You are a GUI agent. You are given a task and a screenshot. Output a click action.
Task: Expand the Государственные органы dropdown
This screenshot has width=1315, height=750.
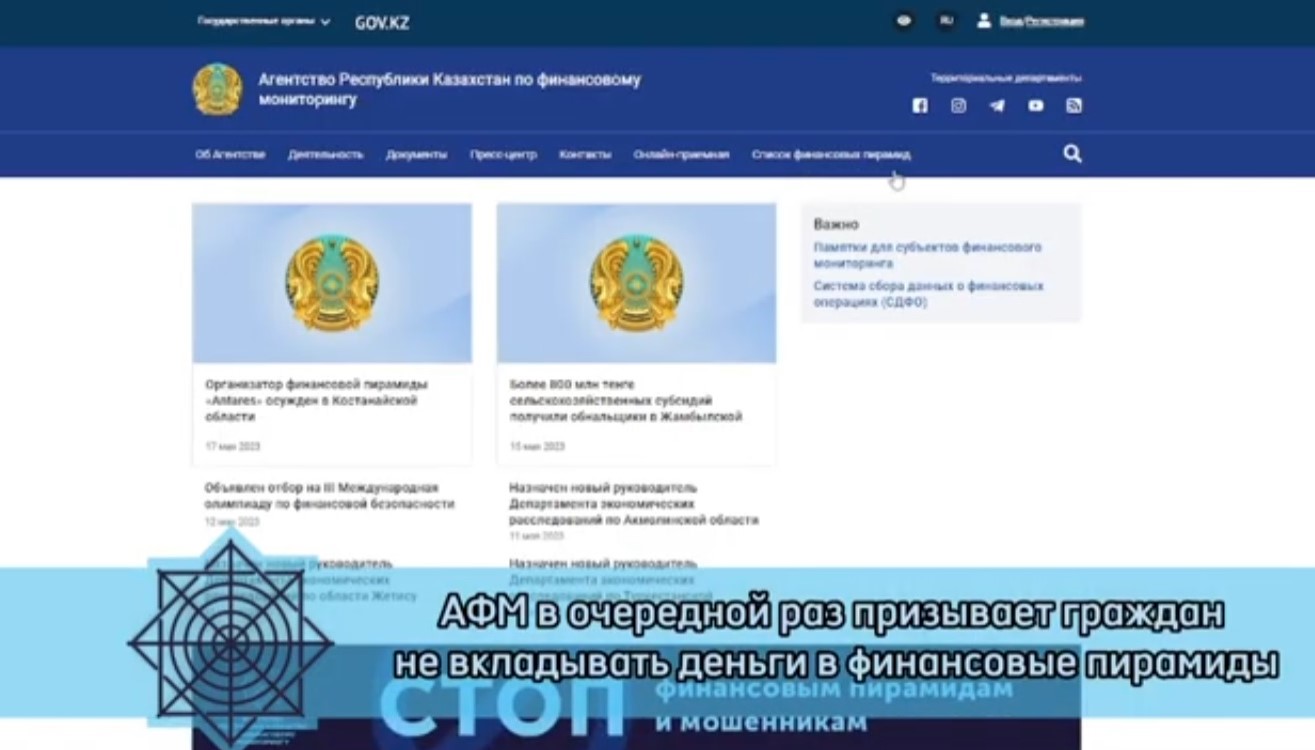tap(264, 21)
